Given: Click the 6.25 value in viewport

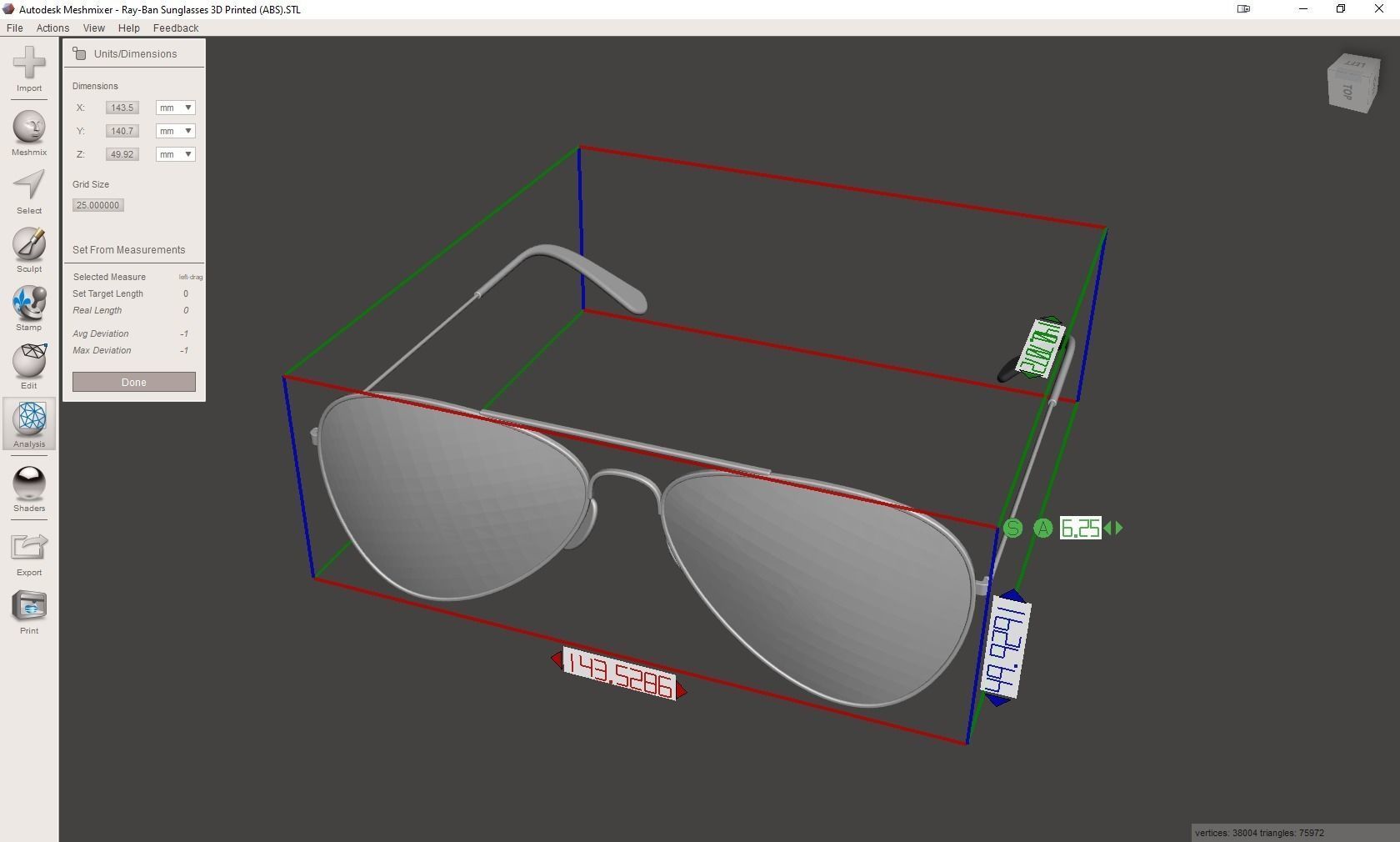Looking at the screenshot, I should point(1081,528).
